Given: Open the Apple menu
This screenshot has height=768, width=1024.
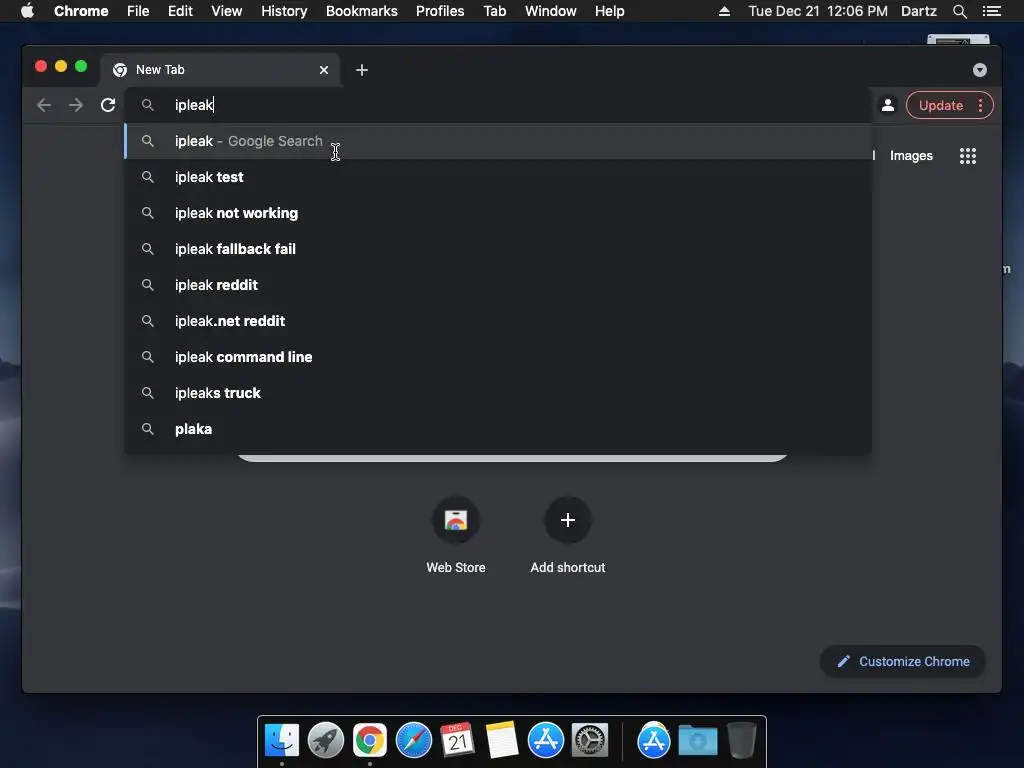Looking at the screenshot, I should coord(27,11).
